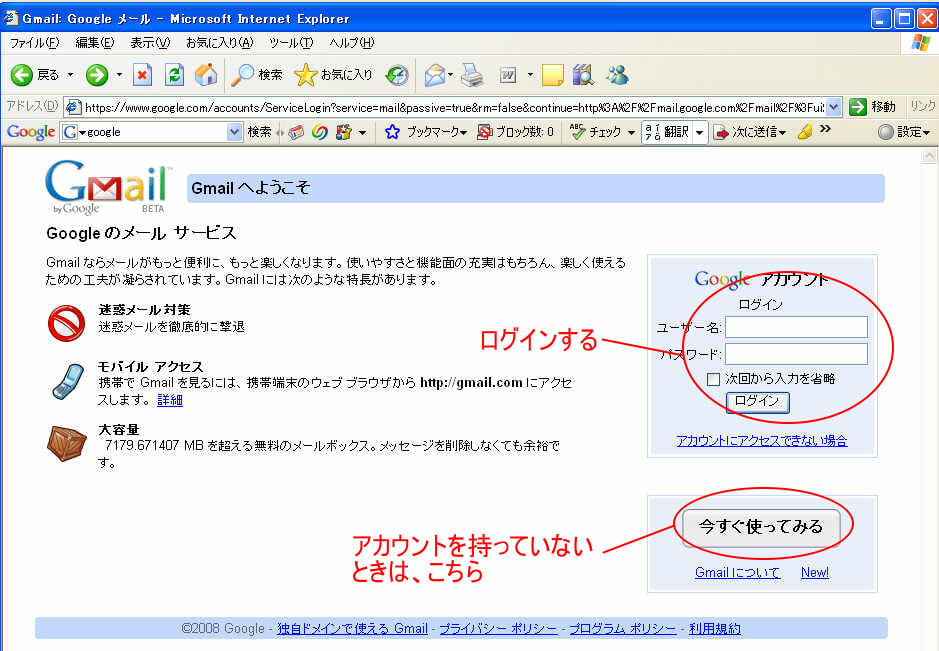Click the IE Forward arrow button
Image resolution: width=939 pixels, height=651 pixels.
coord(97,75)
